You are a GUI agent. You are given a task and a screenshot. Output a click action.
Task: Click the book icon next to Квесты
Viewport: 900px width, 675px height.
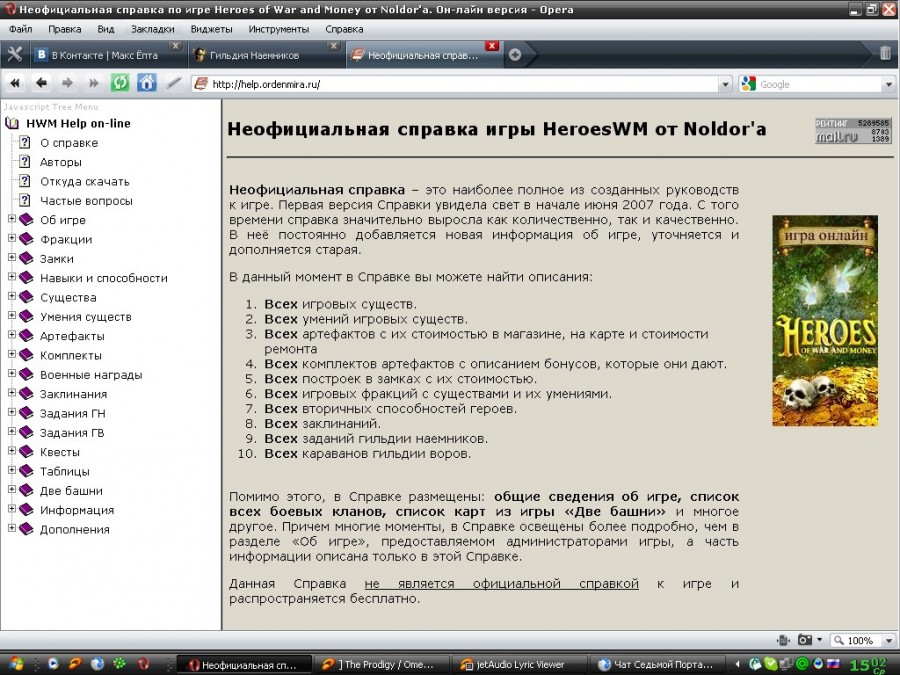coord(26,451)
